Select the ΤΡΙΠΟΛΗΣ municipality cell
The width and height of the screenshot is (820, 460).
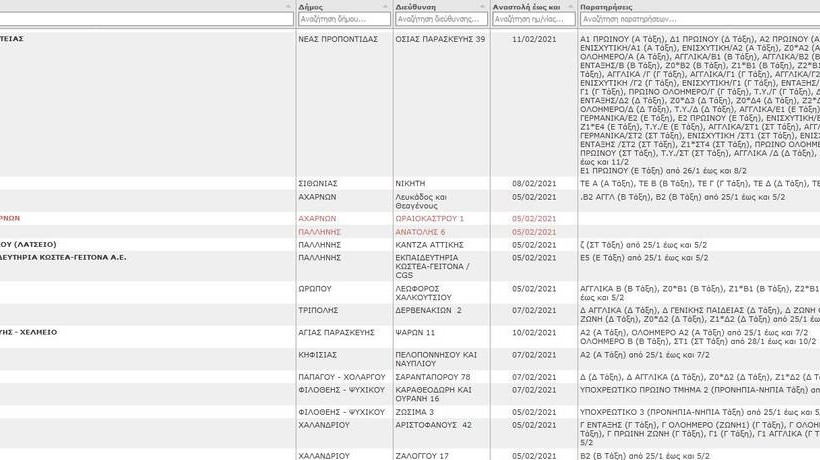coord(318,311)
